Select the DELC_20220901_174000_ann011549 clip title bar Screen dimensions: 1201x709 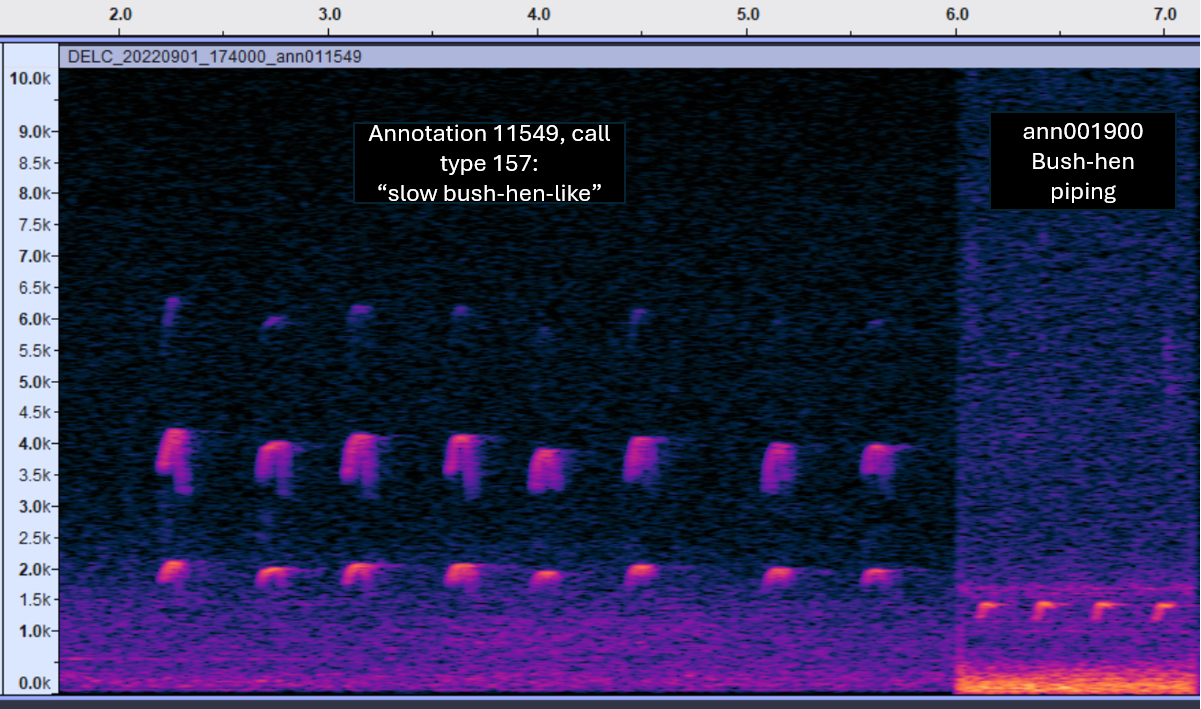(214, 57)
